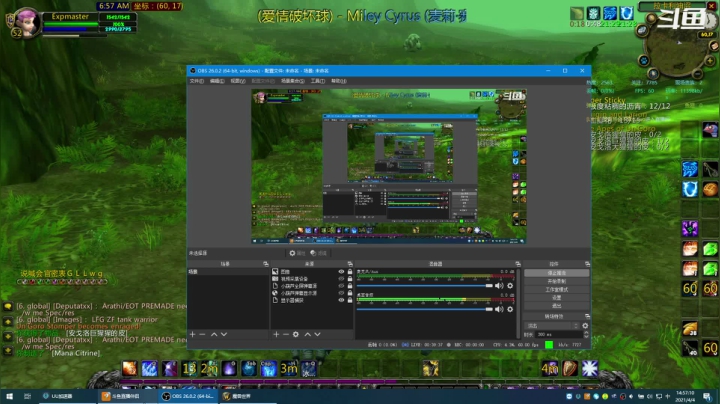Click the Start Recording button
Image resolution: width=720 pixels, height=404 pixels.
click(x=557, y=281)
